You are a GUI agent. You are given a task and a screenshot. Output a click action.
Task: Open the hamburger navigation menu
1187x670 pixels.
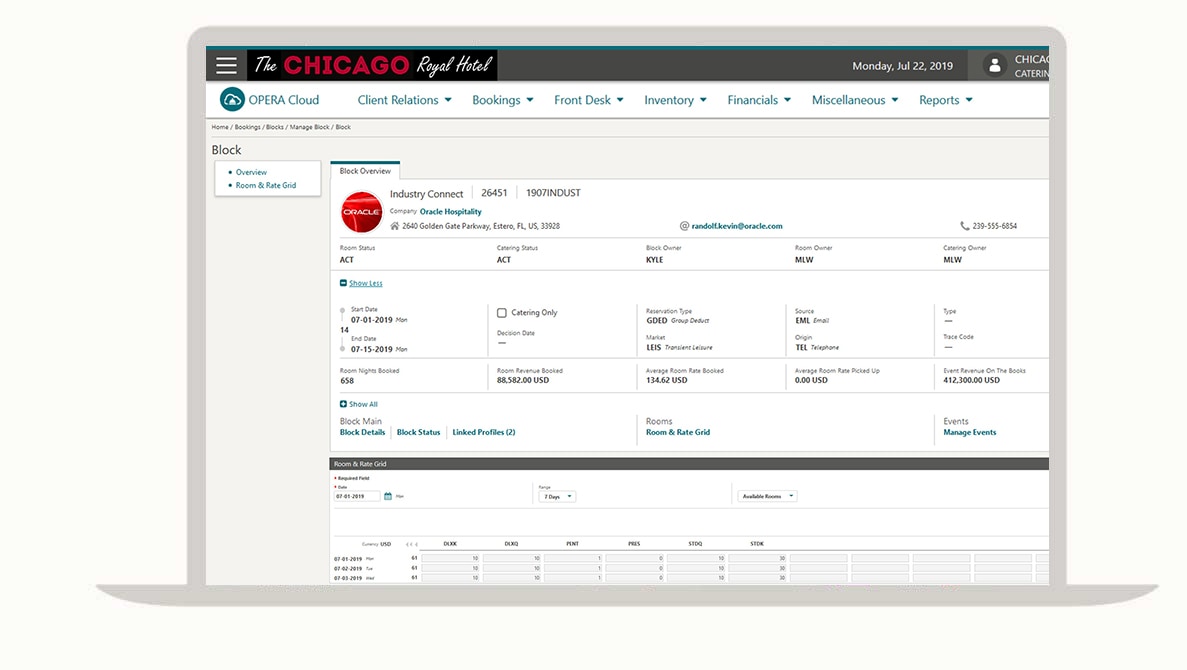[227, 66]
